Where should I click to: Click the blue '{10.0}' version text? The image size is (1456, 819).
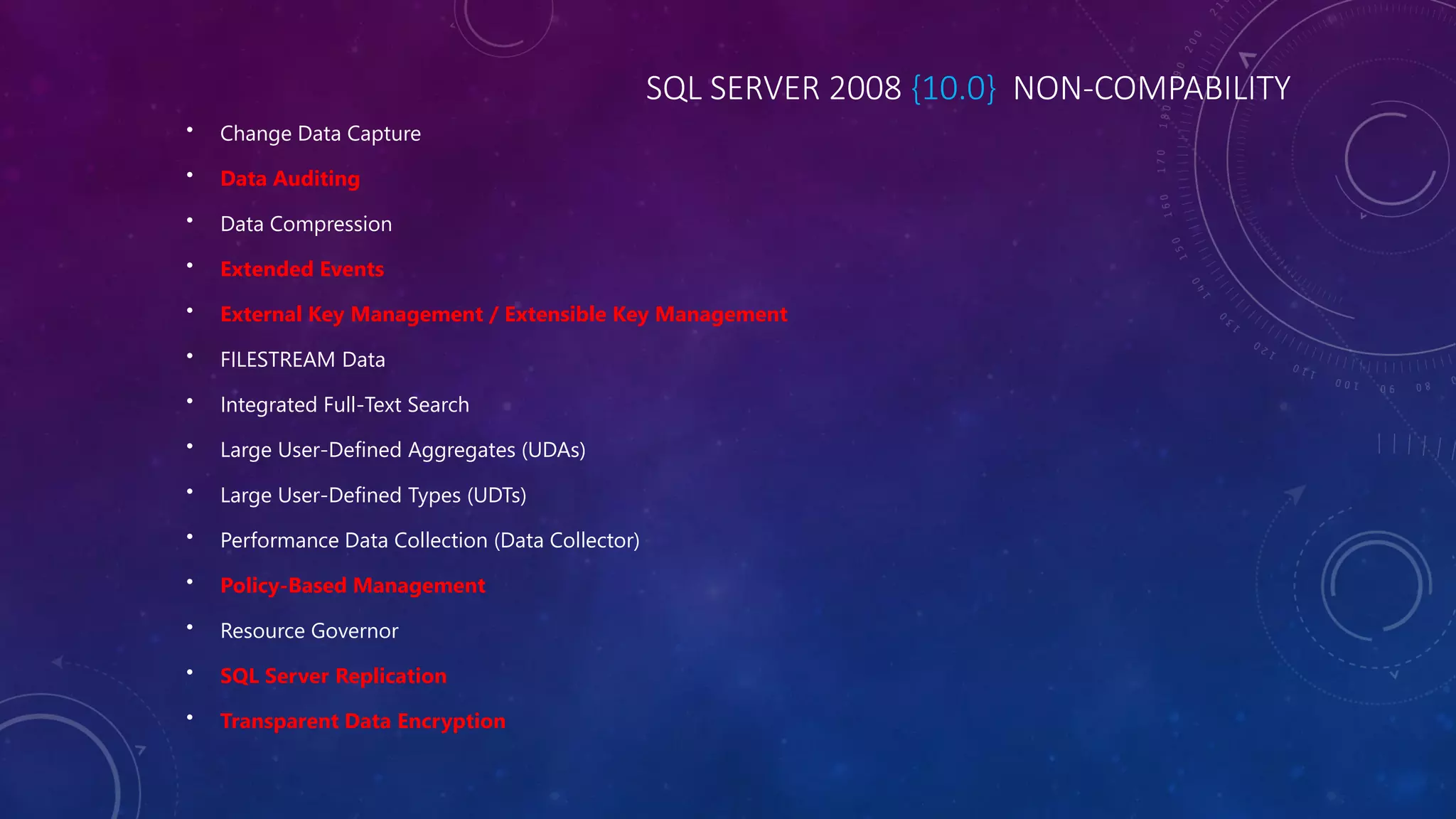953,89
